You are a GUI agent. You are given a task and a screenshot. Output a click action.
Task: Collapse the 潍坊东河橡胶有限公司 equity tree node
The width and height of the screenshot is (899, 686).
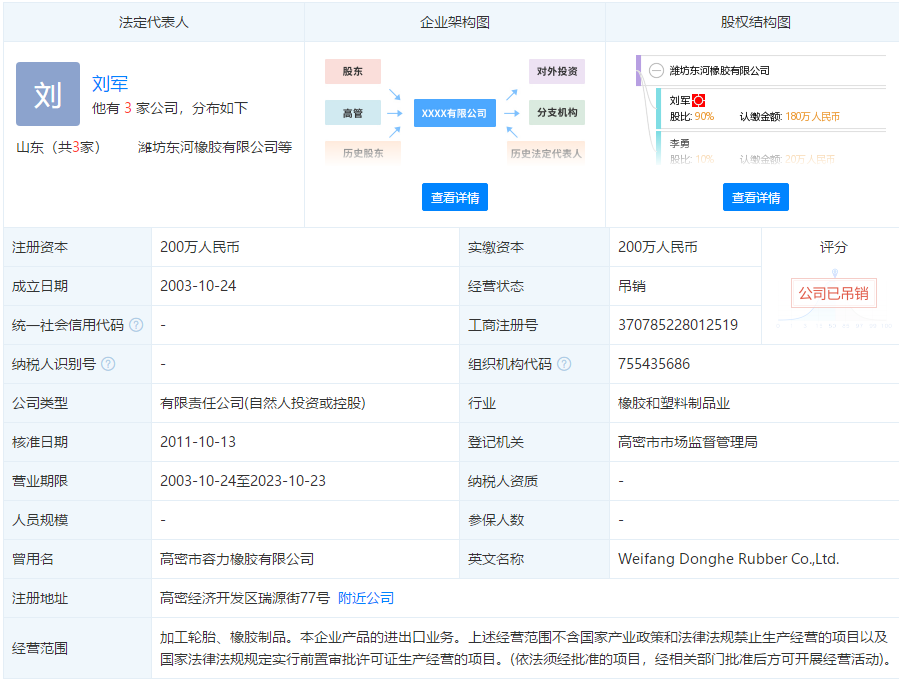pos(656,71)
